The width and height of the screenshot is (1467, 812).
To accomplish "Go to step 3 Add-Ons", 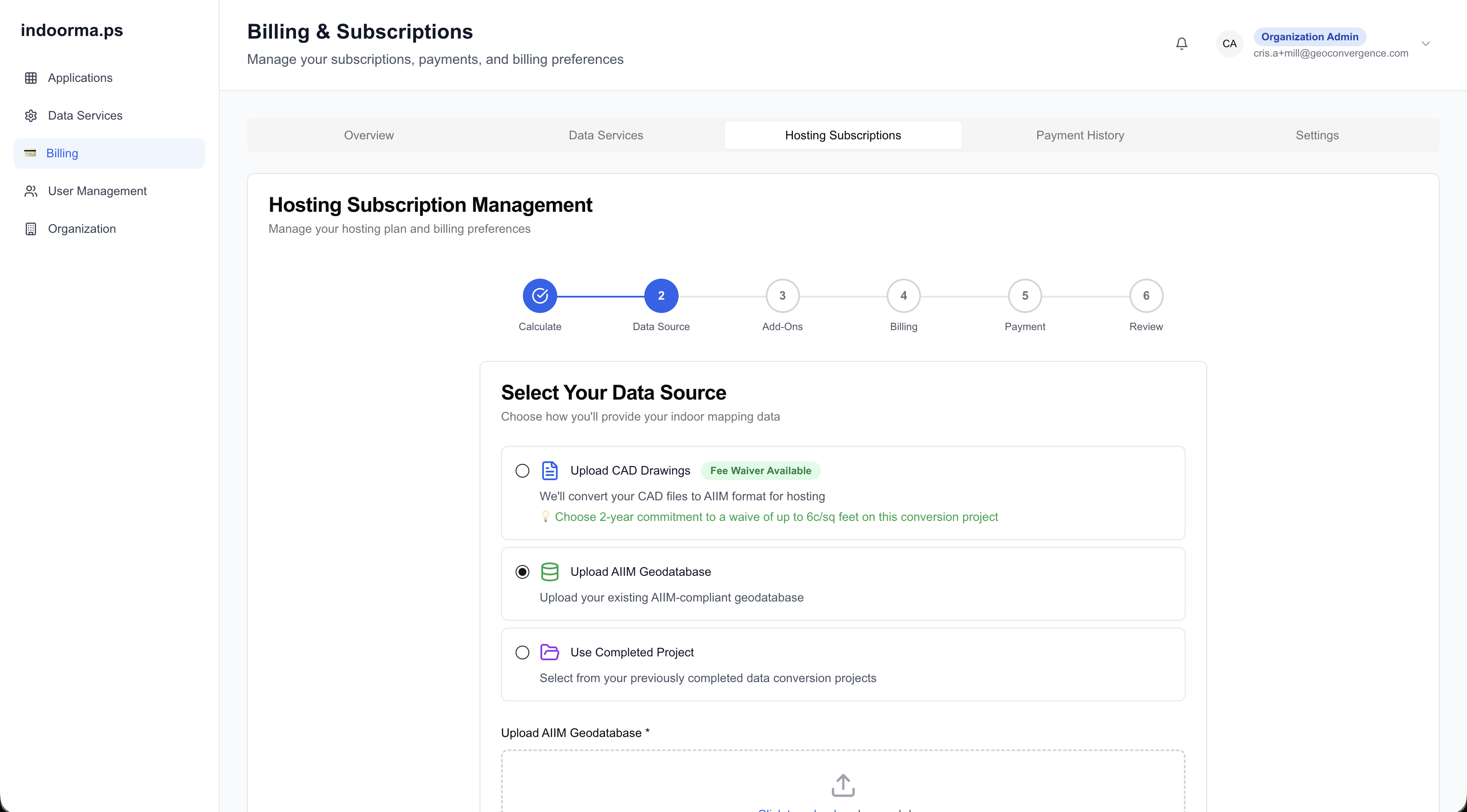I will point(782,296).
